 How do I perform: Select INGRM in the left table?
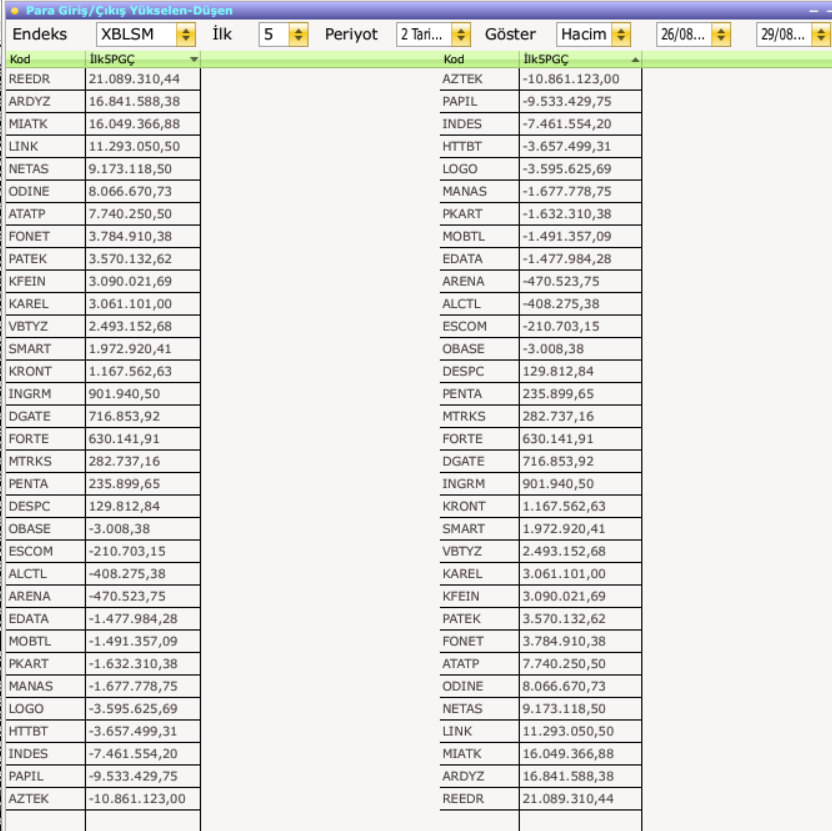(x=30, y=394)
